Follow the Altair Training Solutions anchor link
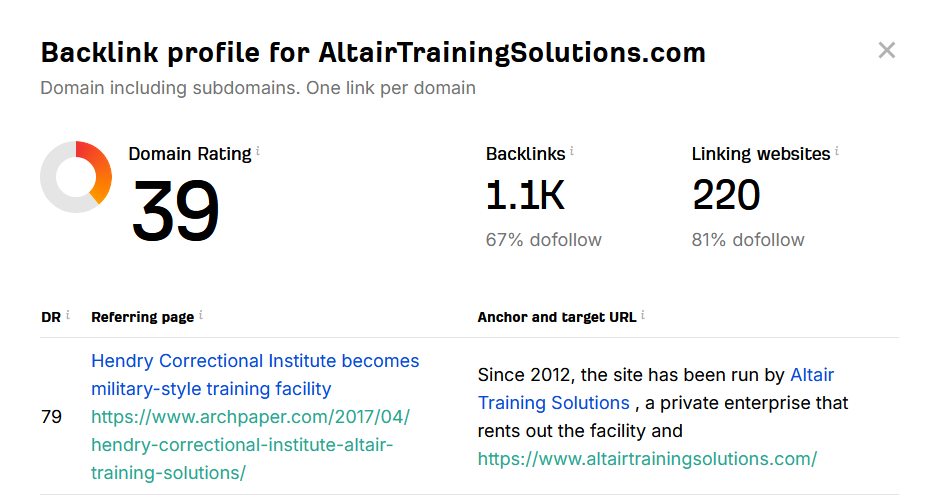929x496 pixels. [x=656, y=389]
